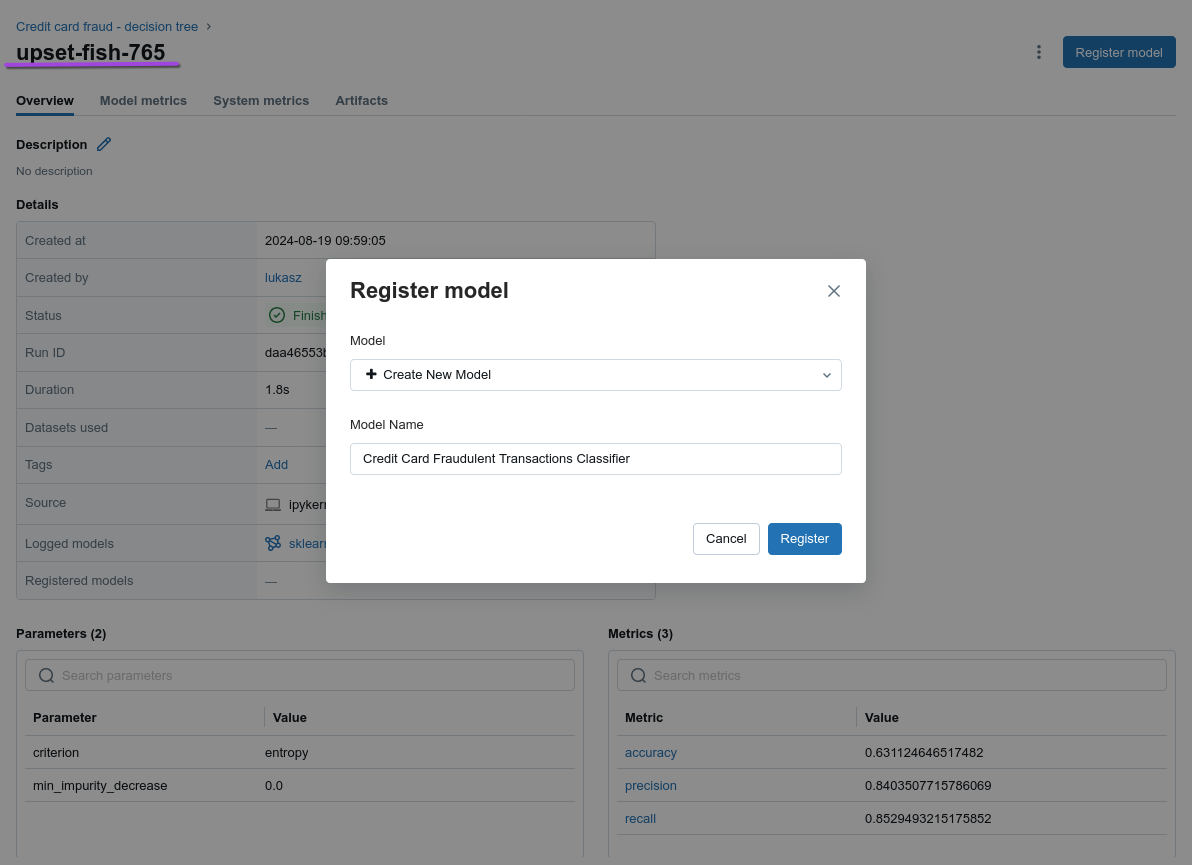
Task: Click the chevron arrow of Model dropdown
Action: coord(826,375)
